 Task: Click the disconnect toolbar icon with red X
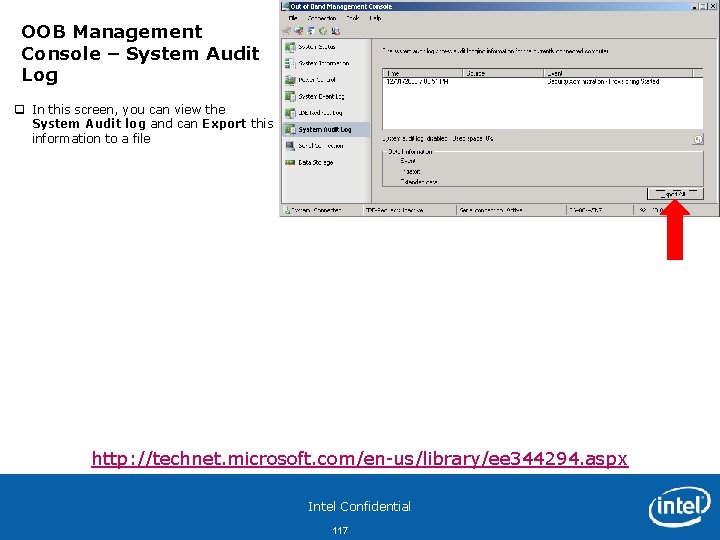pyautogui.click(x=299, y=31)
